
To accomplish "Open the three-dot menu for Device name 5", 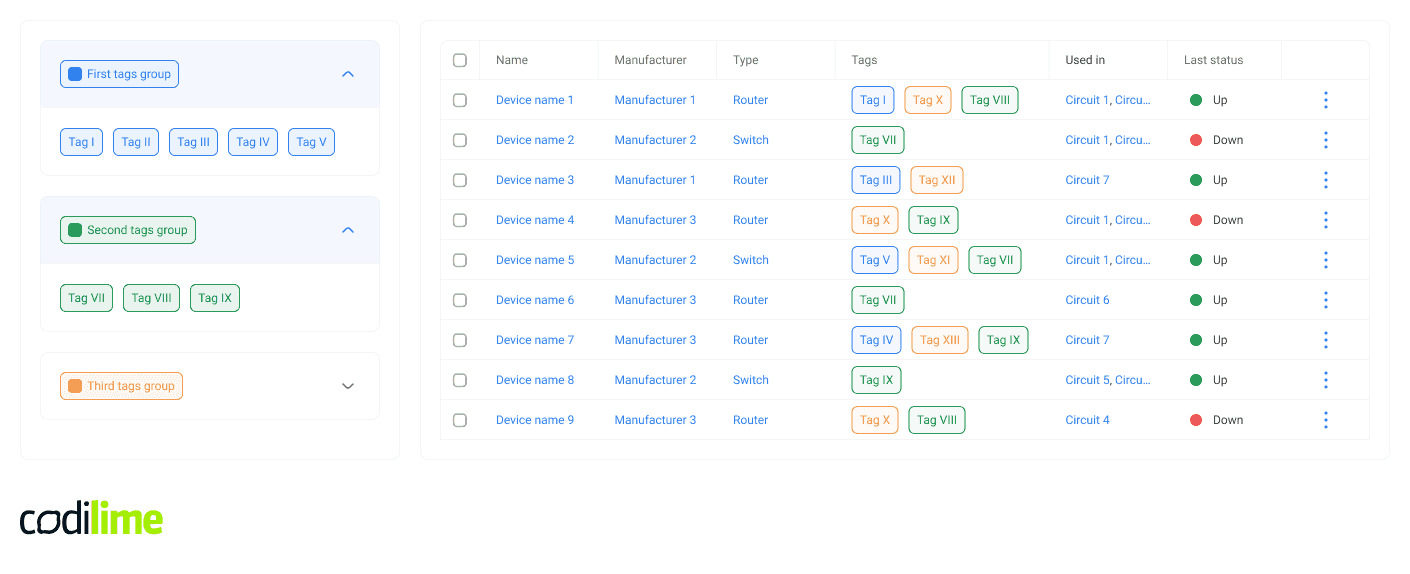I will coord(1325,260).
